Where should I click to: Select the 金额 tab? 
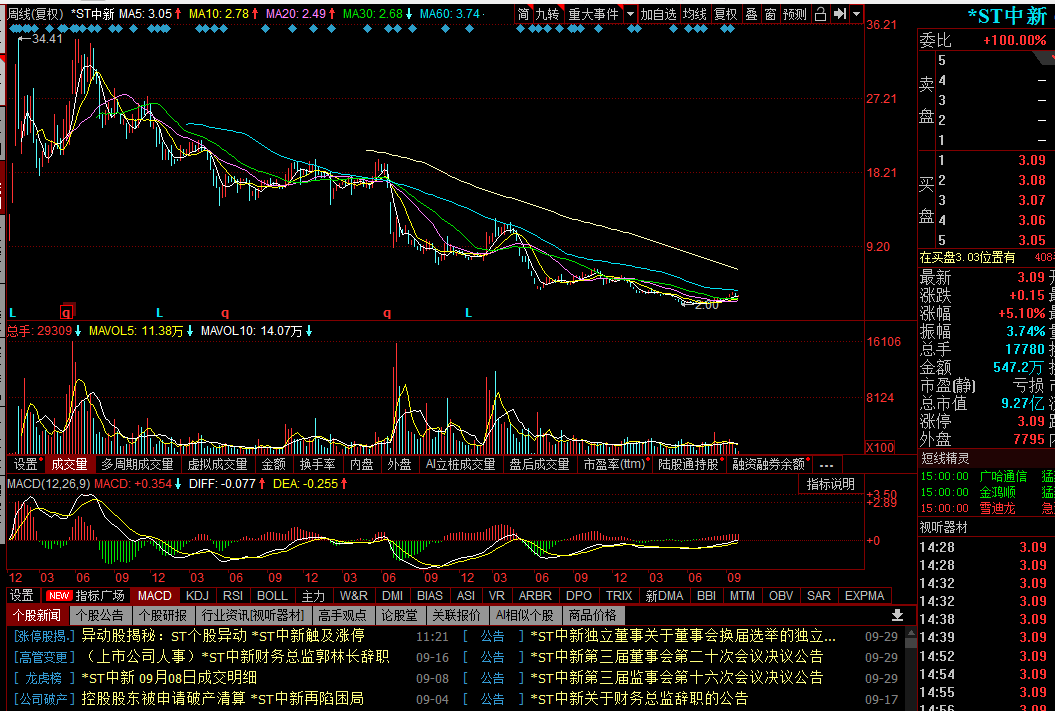point(273,464)
